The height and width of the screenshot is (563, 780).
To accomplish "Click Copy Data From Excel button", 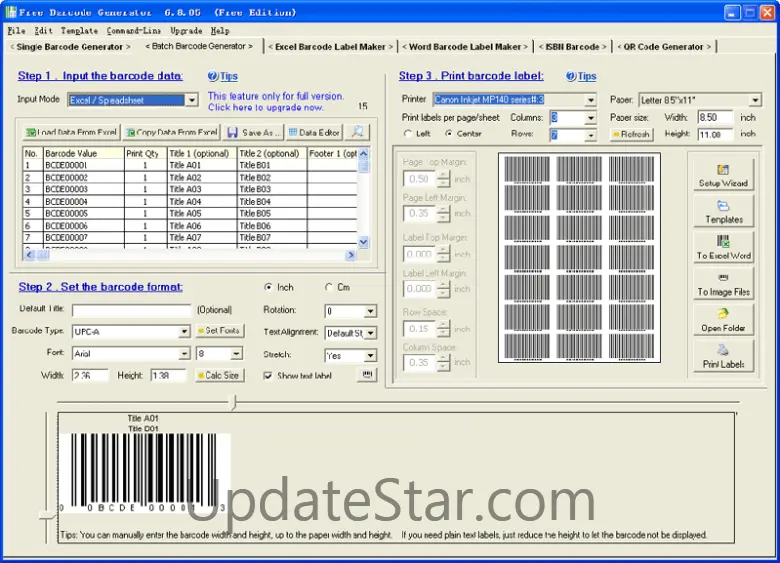I will [x=171, y=132].
